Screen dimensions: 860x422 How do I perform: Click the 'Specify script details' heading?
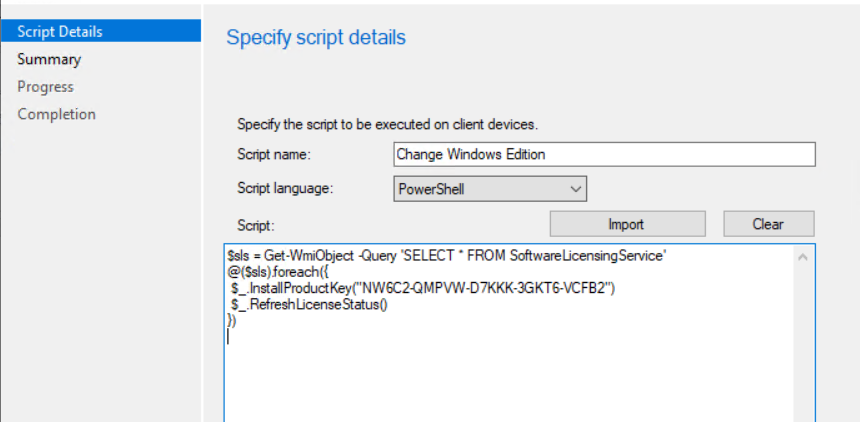coord(316,38)
